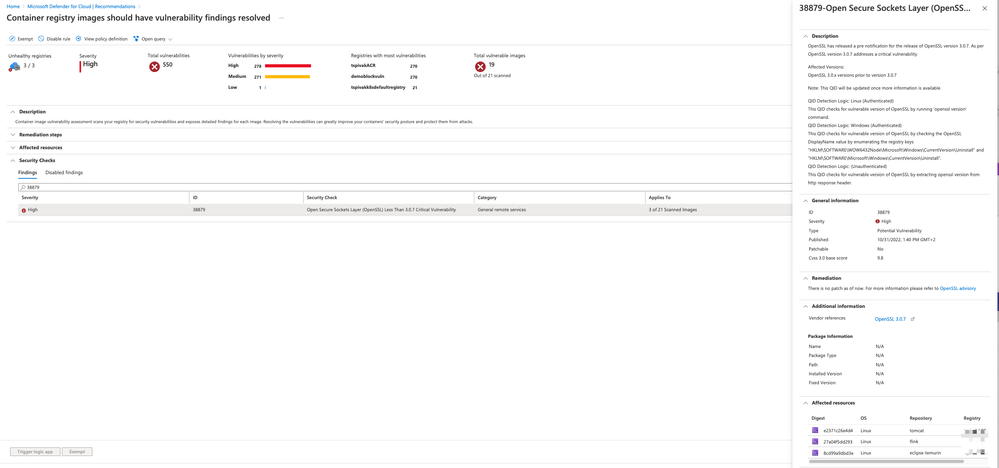Click the tomcat repository entry
Screen dimensions: 999x468
pyautogui.click(x=916, y=431)
